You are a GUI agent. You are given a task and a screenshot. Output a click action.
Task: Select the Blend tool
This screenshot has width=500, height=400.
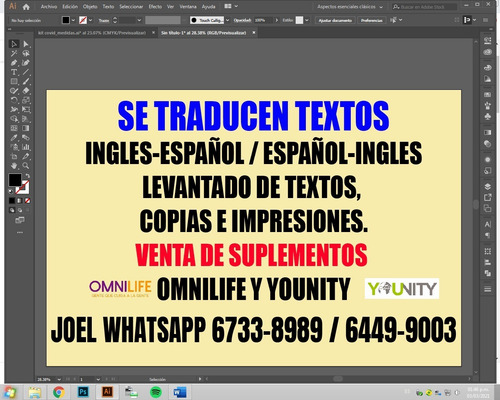(x=26, y=137)
